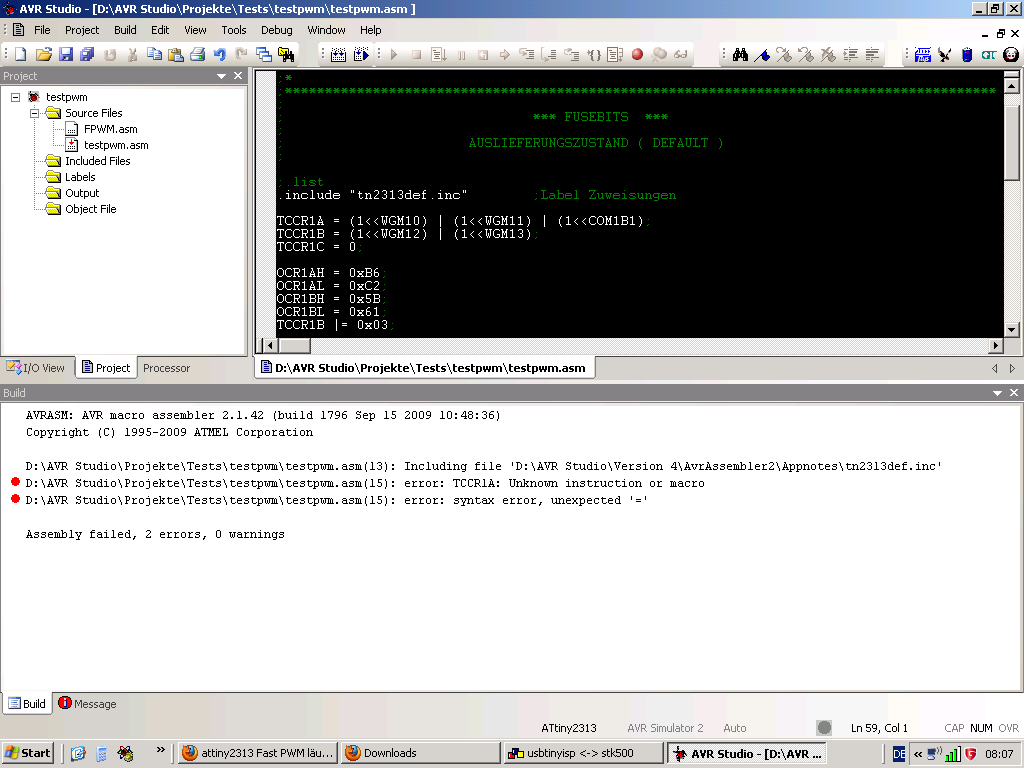Screen dimensions: 1024x768
Task: Click the Display Chip Programmer icon
Action: (x=923, y=55)
